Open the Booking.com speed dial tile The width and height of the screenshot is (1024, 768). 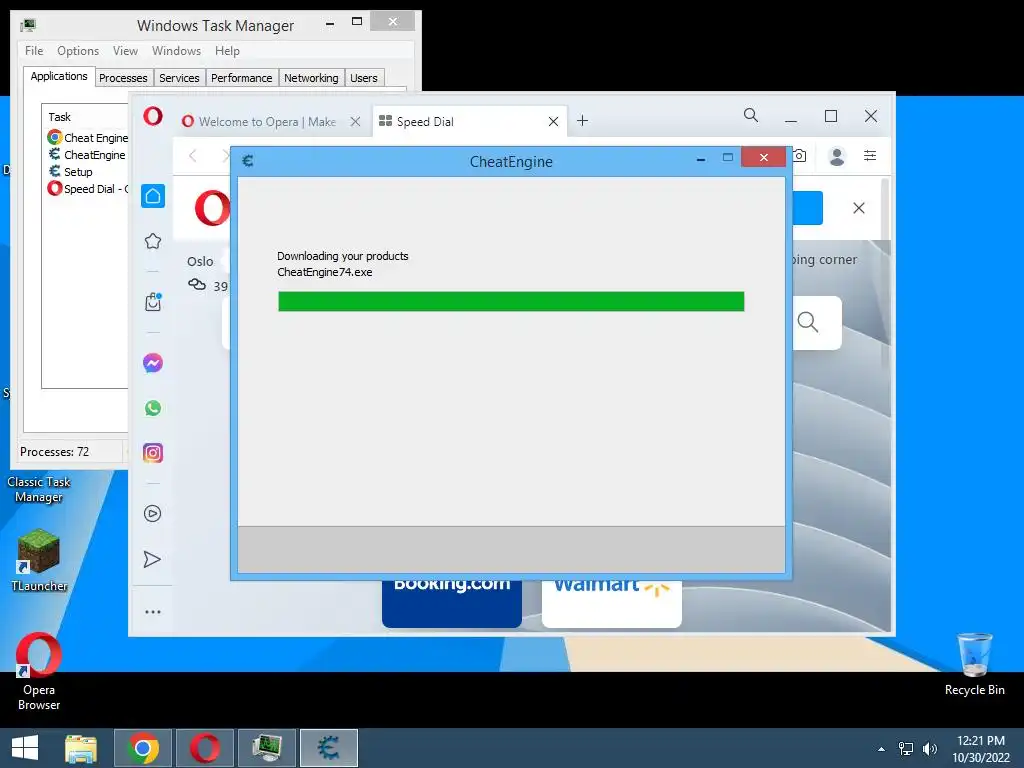point(452,603)
